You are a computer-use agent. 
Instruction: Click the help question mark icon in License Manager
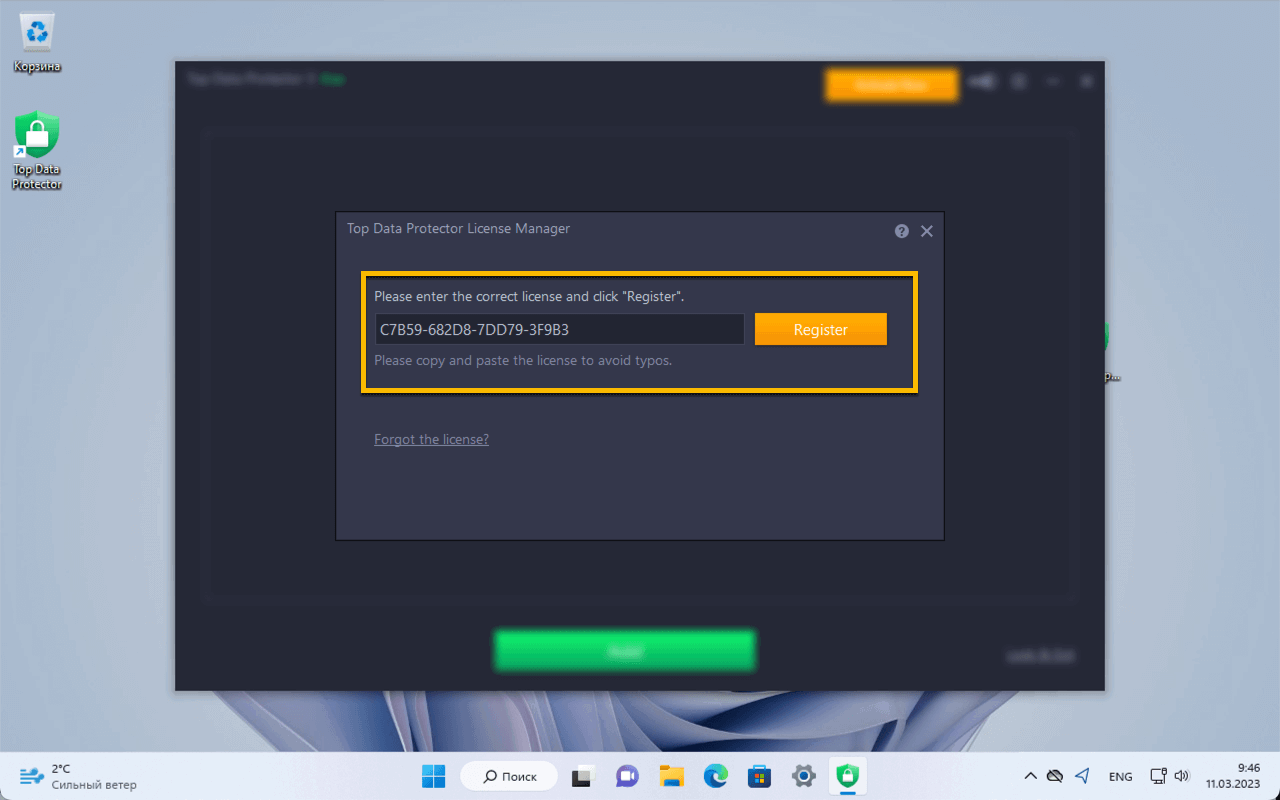pyautogui.click(x=901, y=231)
